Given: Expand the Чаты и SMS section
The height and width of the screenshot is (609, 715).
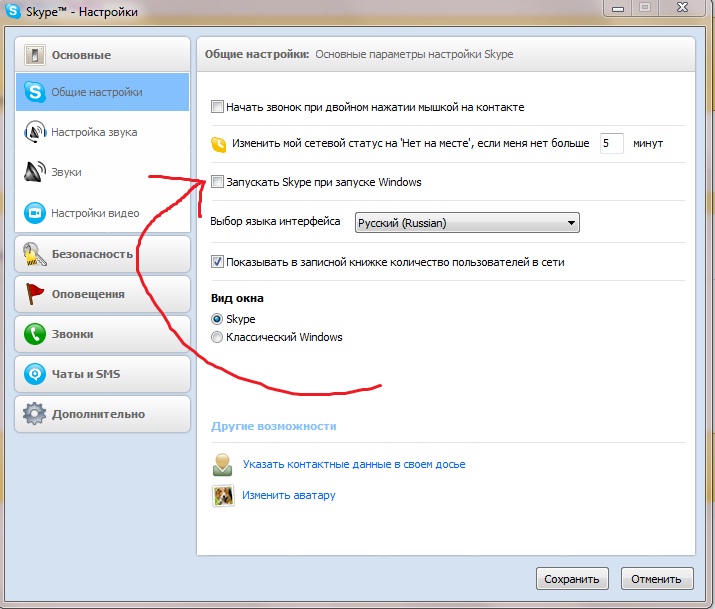Looking at the screenshot, I should tap(103, 374).
